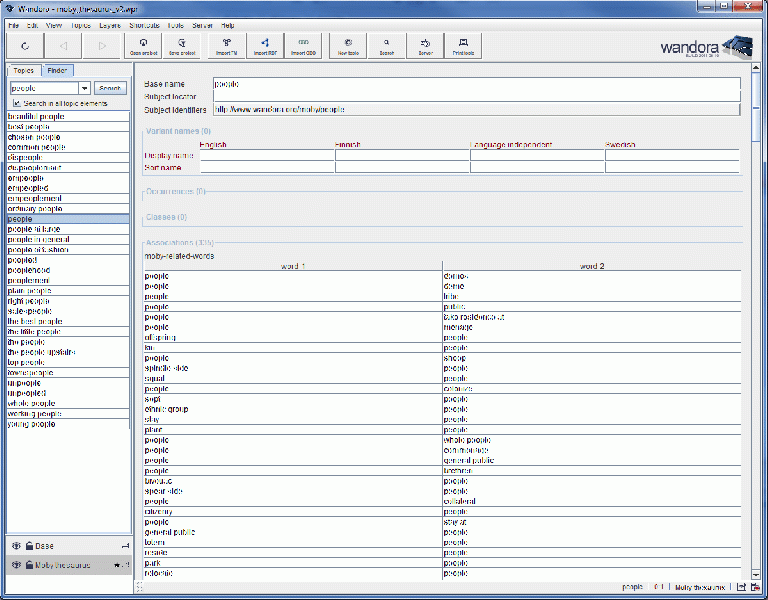Click the Save project toolbar icon
768x600 pixels.
click(x=182, y=45)
